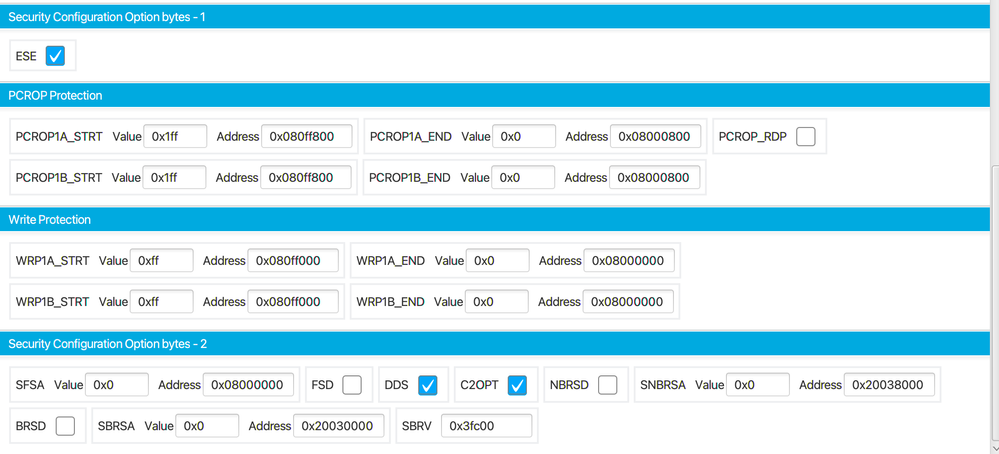
Task: Enable the PCROP_RDP checkbox
Action: pos(806,136)
